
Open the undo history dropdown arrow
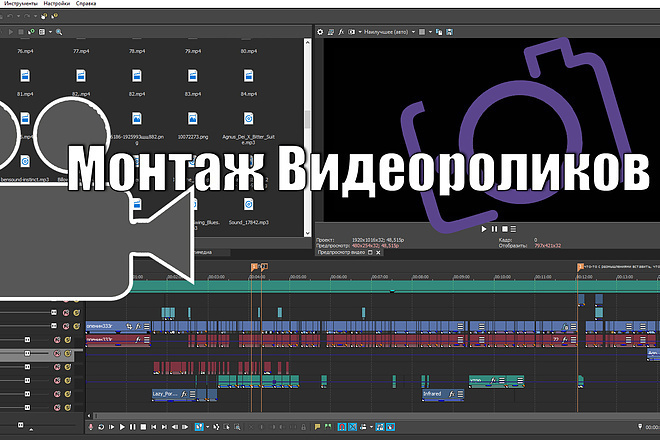point(18,16)
